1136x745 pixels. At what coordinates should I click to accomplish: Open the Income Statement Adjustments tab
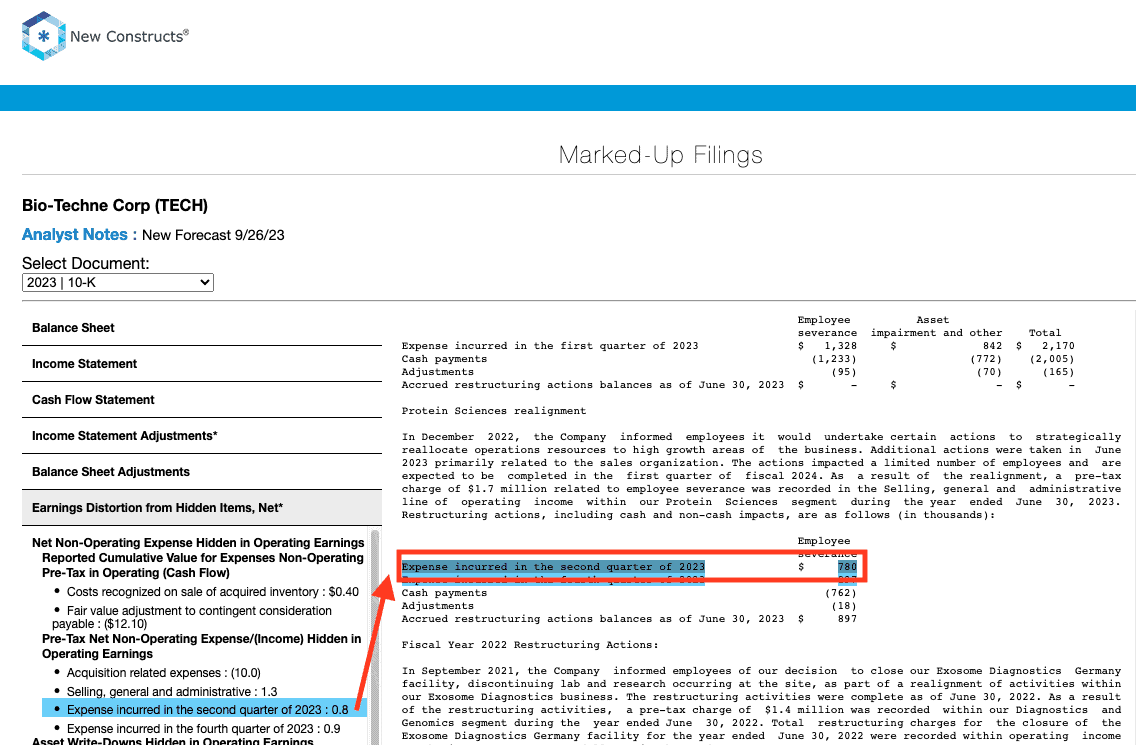(202, 436)
